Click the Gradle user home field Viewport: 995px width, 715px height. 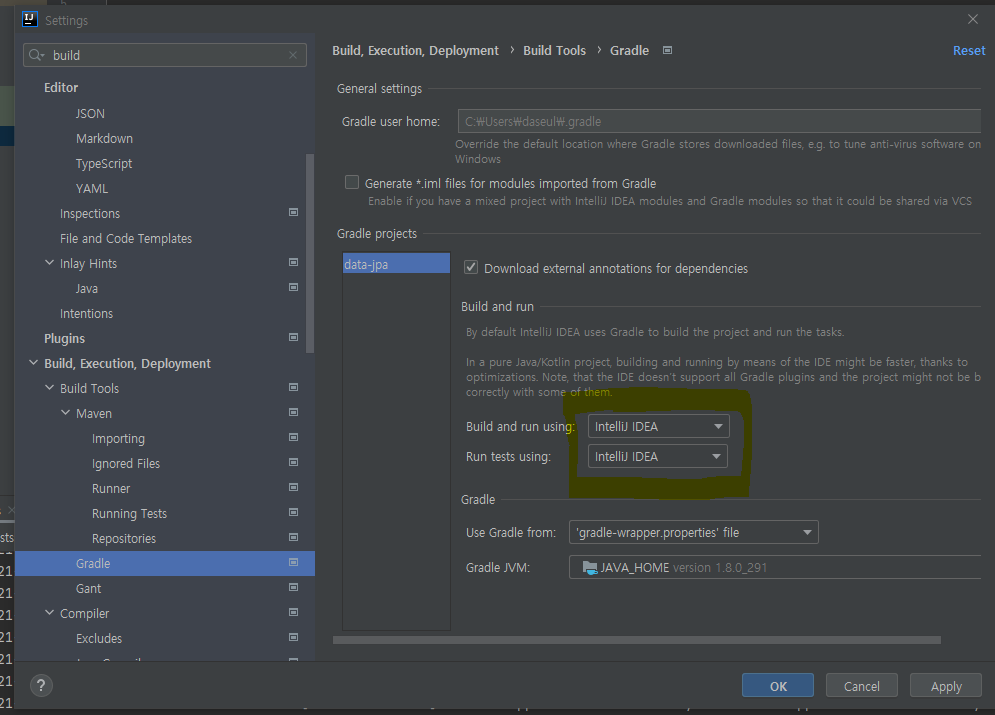pyautogui.click(x=719, y=121)
